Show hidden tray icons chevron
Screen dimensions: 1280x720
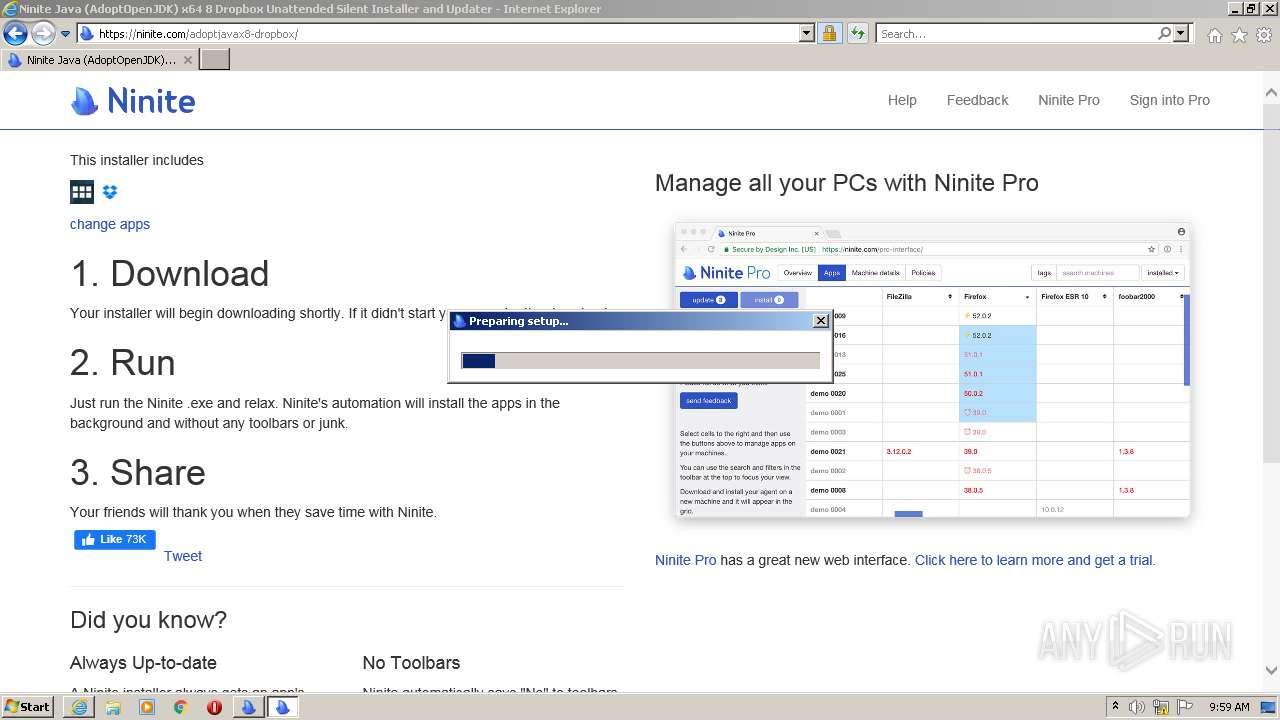[x=1115, y=707]
